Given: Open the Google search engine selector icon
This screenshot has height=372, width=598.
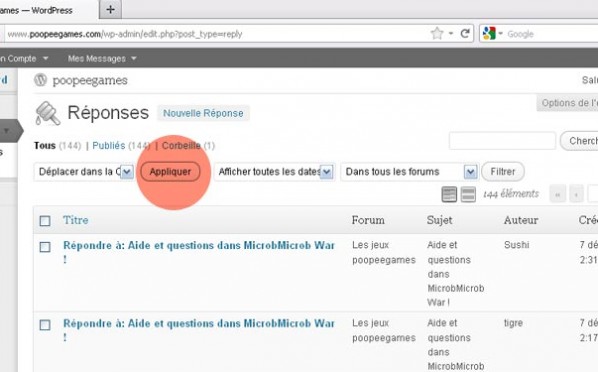Looking at the screenshot, I should 489,34.
